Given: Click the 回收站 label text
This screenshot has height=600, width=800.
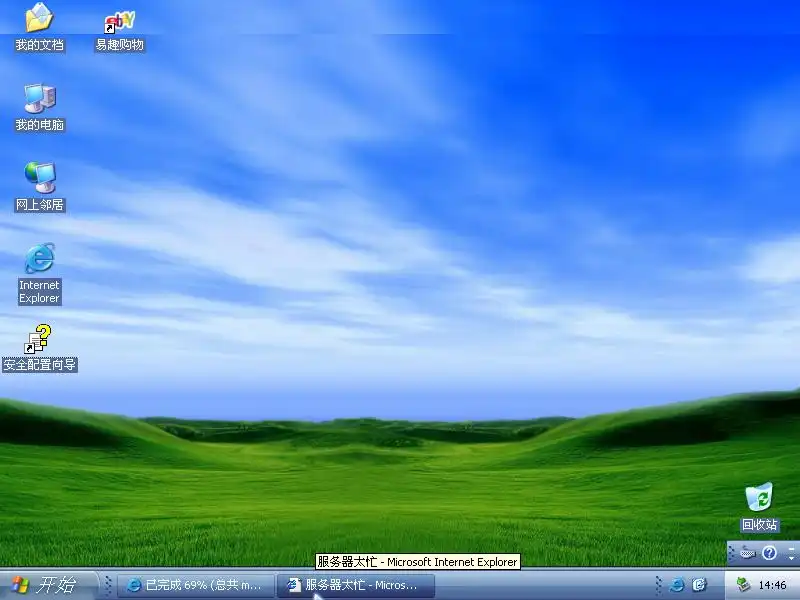Looking at the screenshot, I should coord(759,524).
